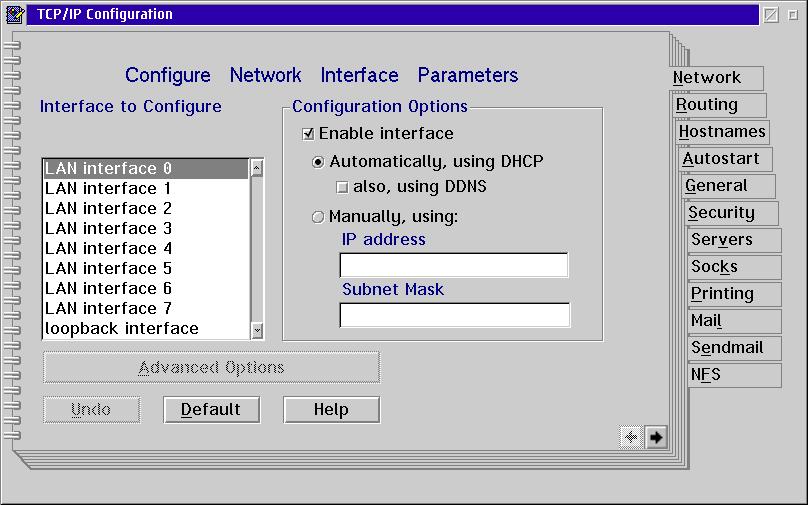Select Manually, using radio option
This screenshot has height=505, width=808.
pos(319,216)
